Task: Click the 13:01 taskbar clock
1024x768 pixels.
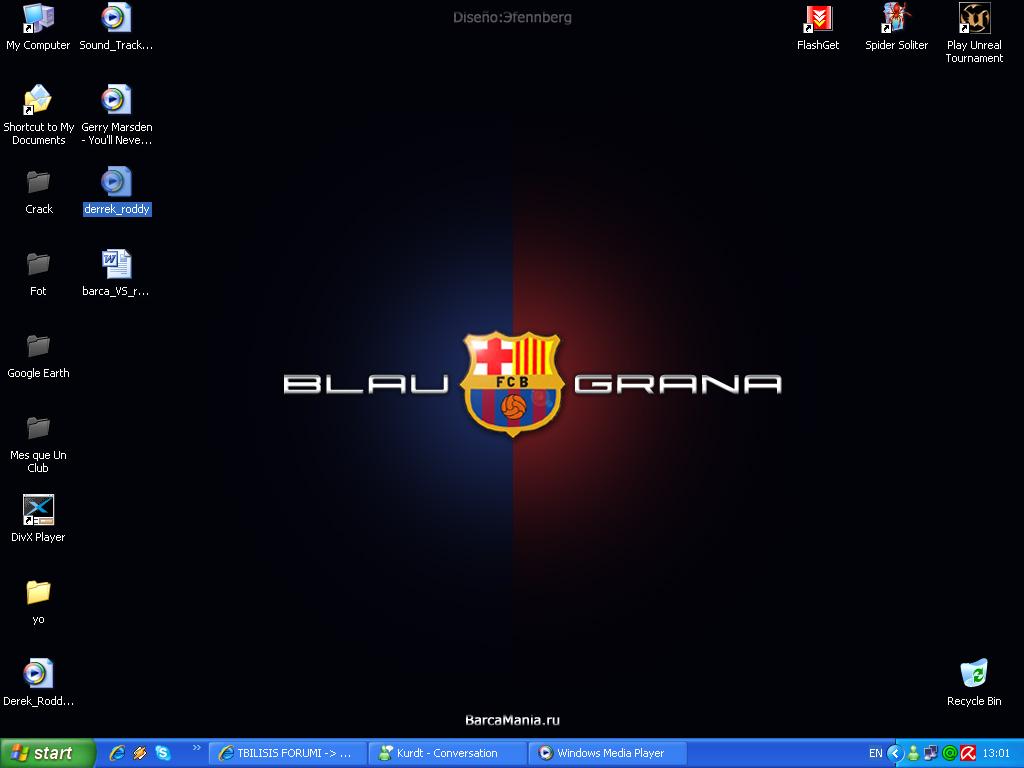Action: pos(996,754)
